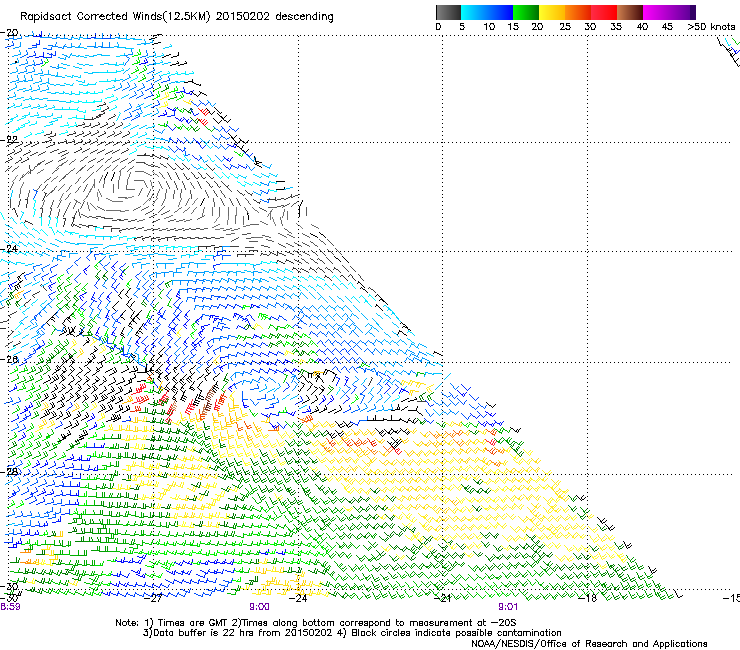Viewport: 740px width, 650px height.
Task: Click the legend tick label '40'
Action: click(x=642, y=27)
